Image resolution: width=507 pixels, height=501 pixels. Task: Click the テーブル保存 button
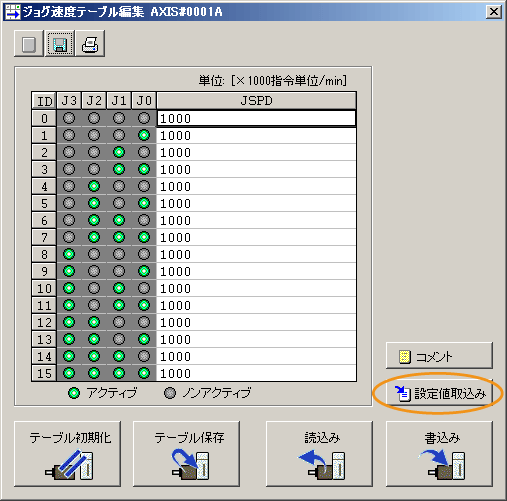pyautogui.click(x=186, y=454)
